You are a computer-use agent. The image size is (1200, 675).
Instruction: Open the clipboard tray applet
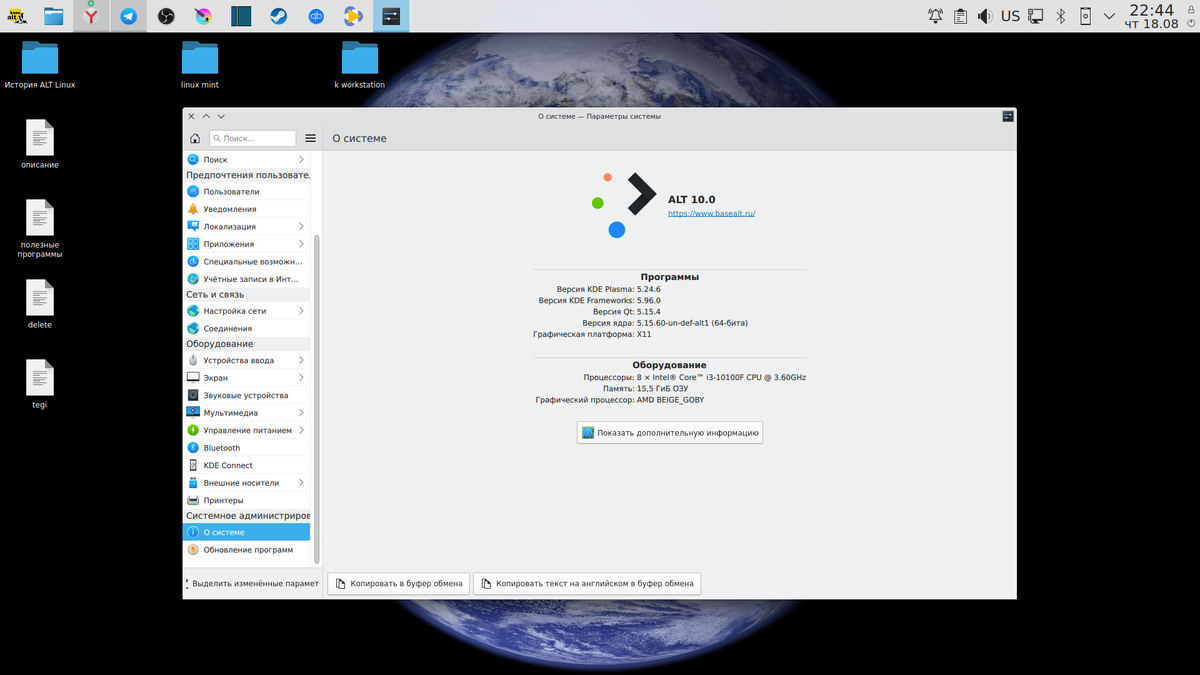tap(961, 16)
